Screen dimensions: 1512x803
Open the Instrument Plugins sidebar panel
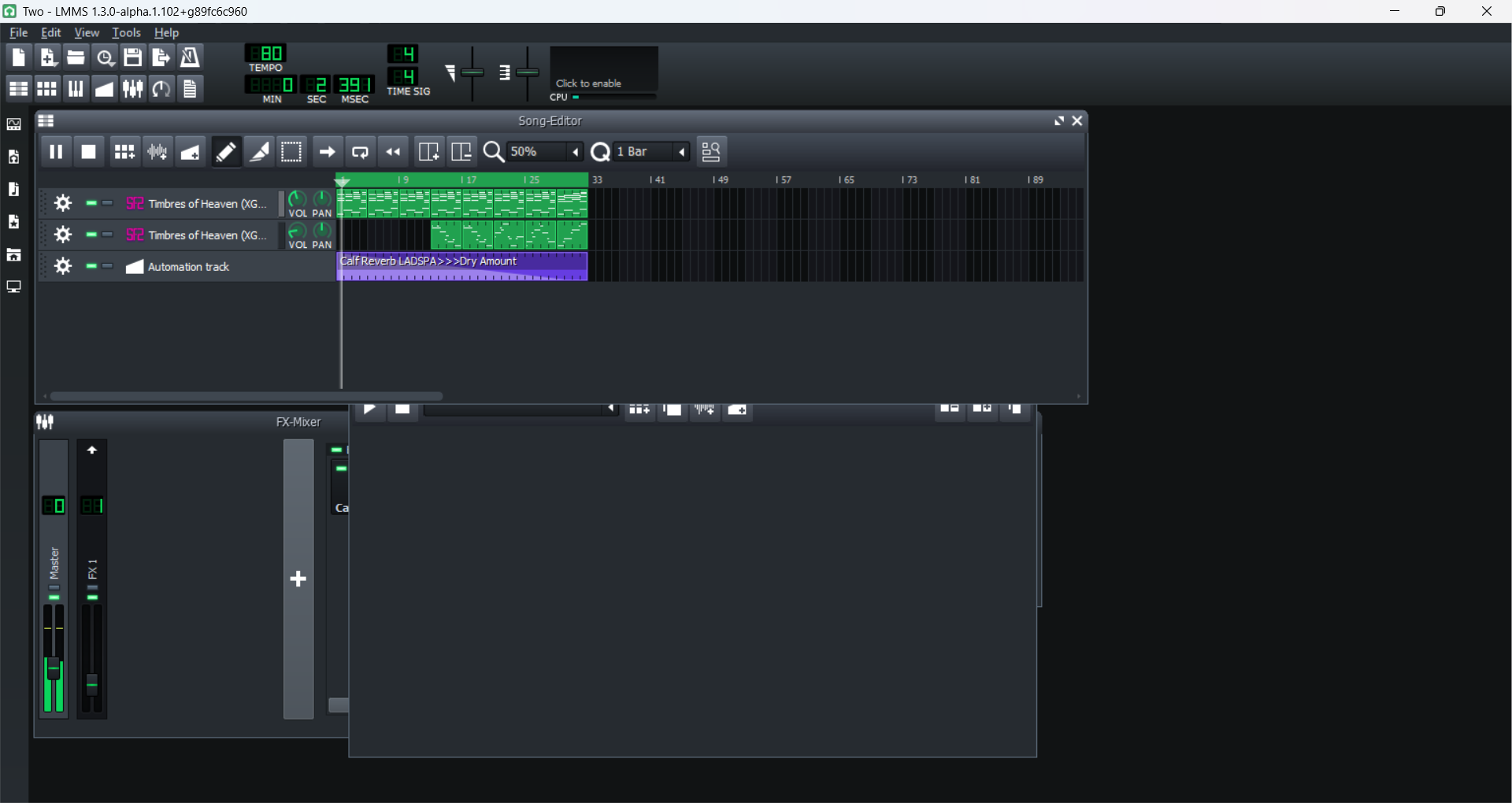14,124
